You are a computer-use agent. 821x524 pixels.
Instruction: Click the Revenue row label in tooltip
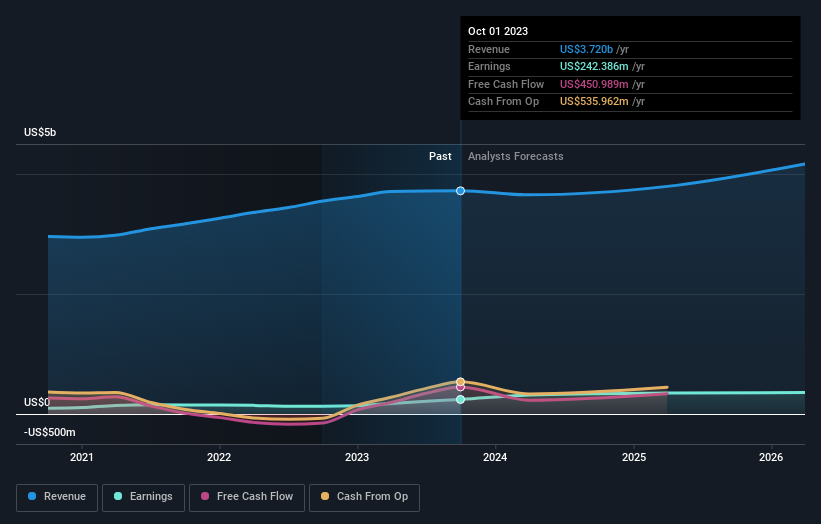click(x=489, y=49)
